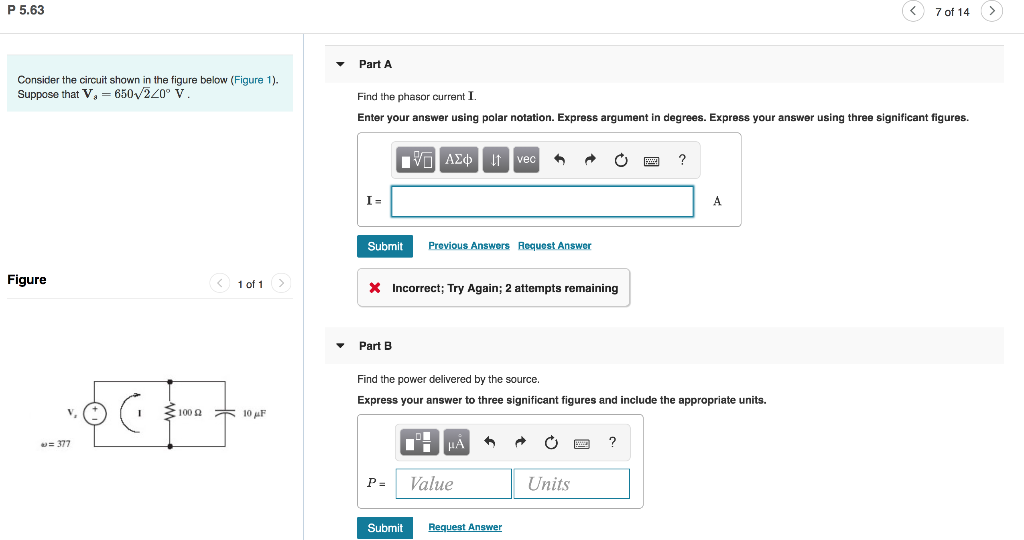Reset the Part A answer field
The height and width of the screenshot is (540, 1024).
[x=620, y=160]
